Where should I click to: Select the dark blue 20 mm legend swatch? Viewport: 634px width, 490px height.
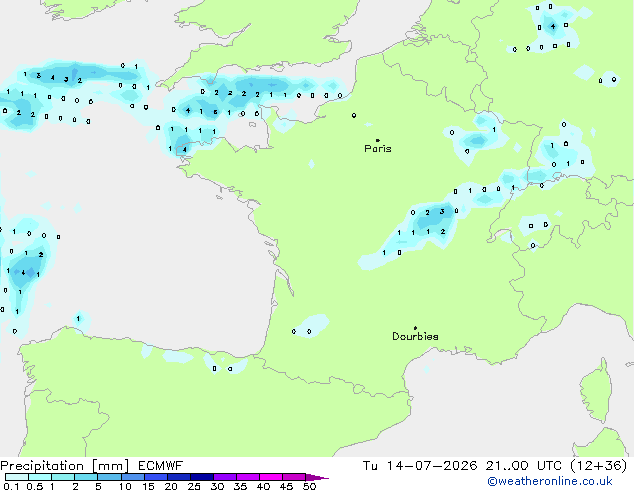pyautogui.click(x=178, y=477)
